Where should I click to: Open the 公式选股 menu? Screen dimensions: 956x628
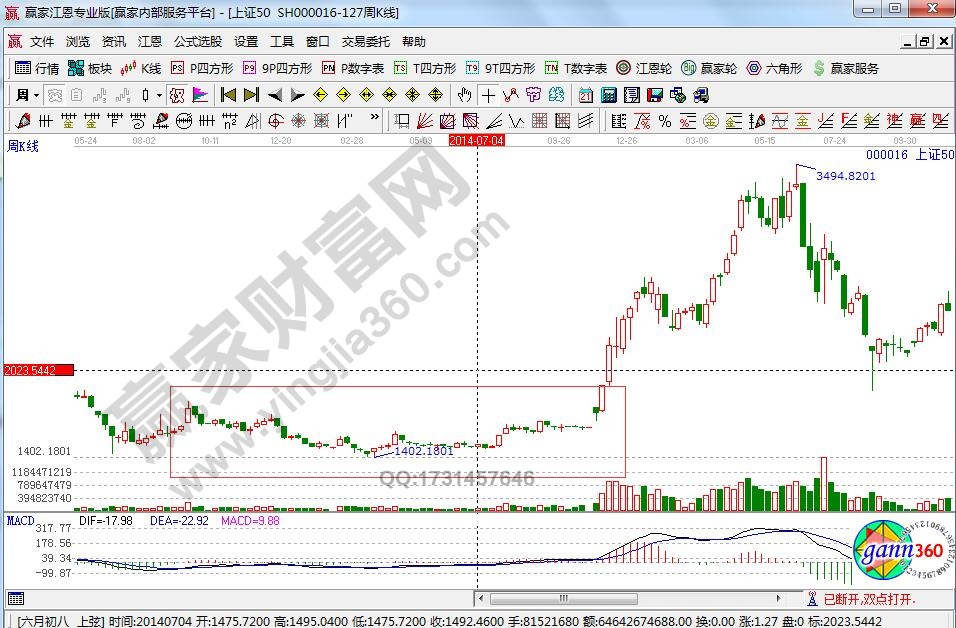click(x=198, y=42)
